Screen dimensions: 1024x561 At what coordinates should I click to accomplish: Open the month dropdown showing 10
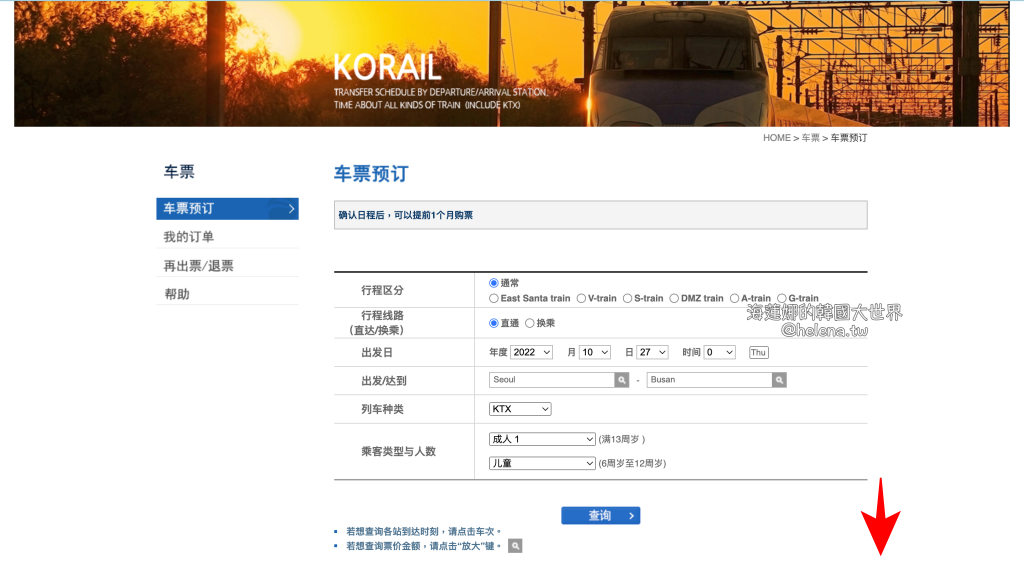pos(595,352)
